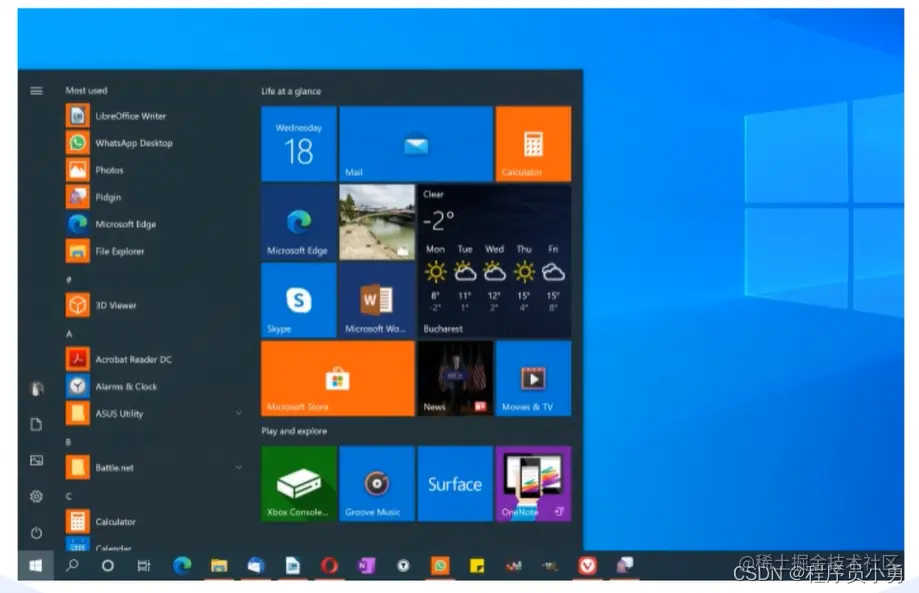Open the orange Calculator tile
This screenshot has height=593, width=919.
(533, 144)
